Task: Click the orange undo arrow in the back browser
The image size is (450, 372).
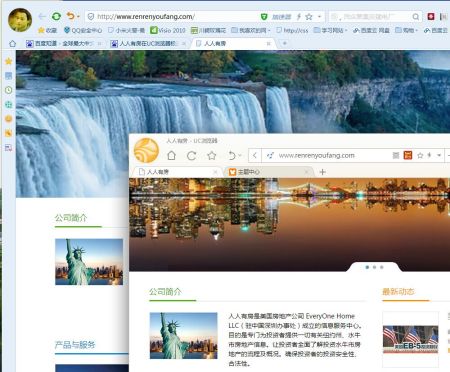Action: click(x=70, y=16)
